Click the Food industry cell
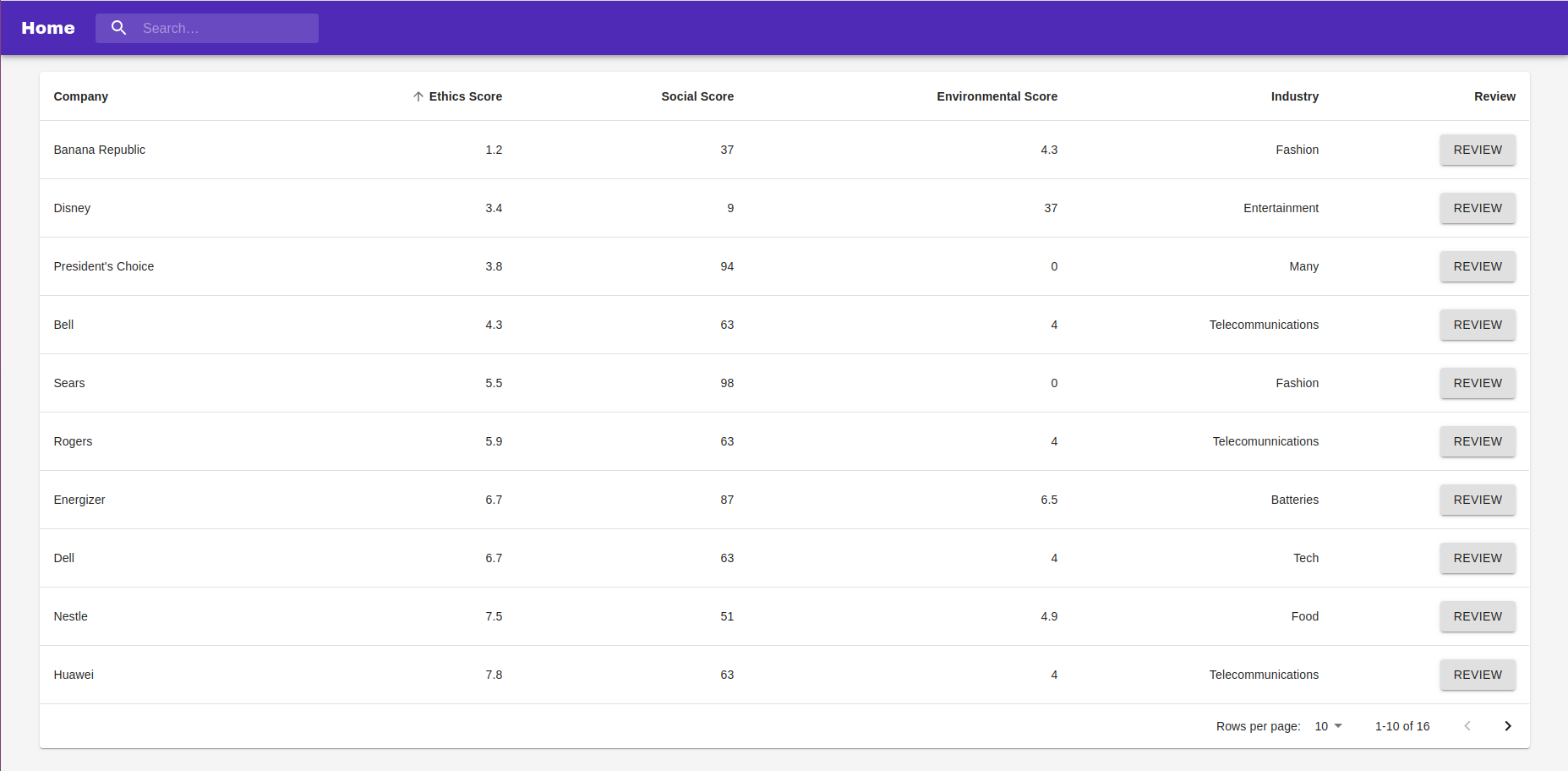 tap(1305, 616)
